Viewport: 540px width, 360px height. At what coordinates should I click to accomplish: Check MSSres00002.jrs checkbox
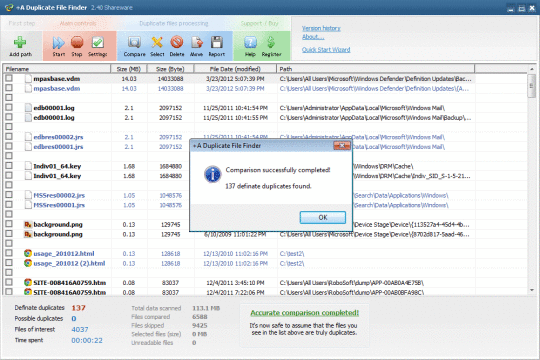click(9, 195)
